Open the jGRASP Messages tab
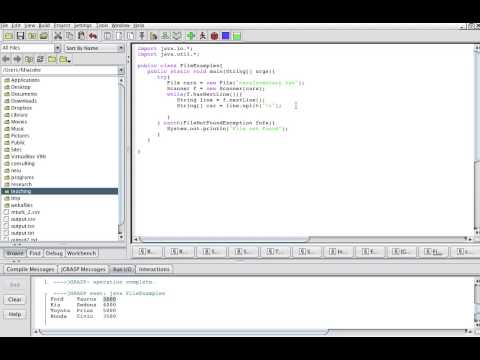This screenshot has height=360, width=480. [x=83, y=269]
